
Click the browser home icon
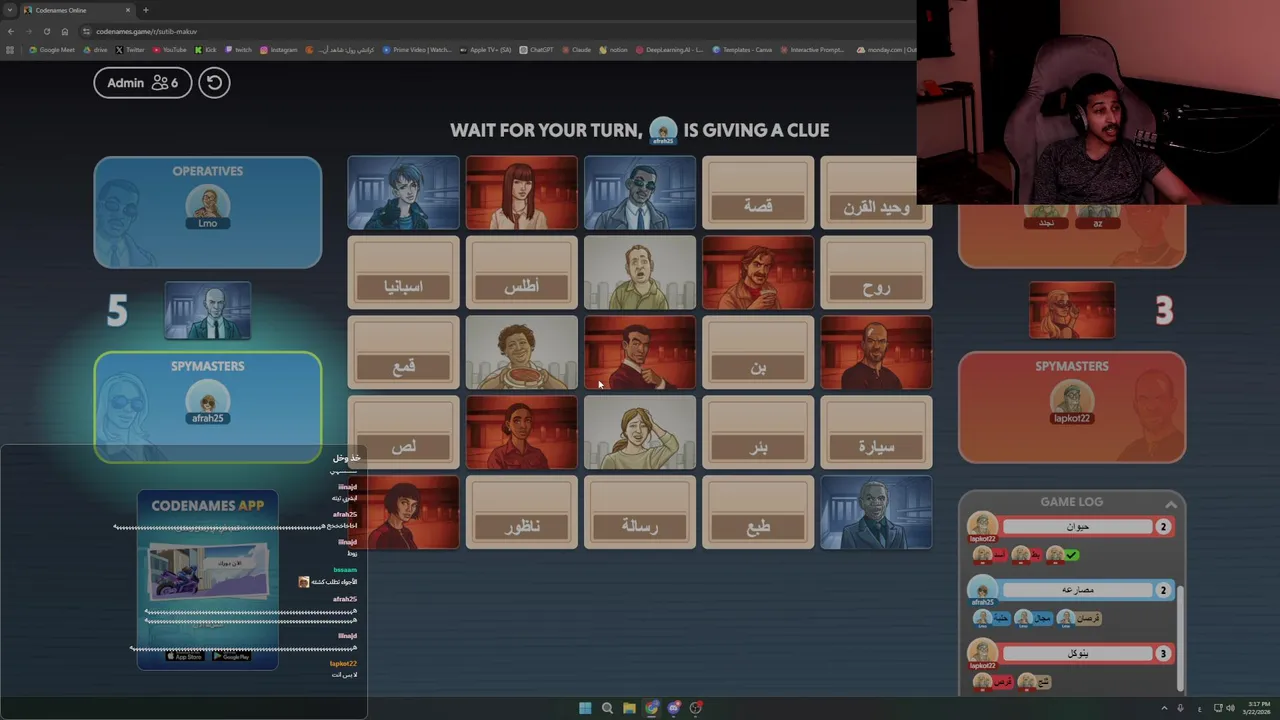point(63,31)
